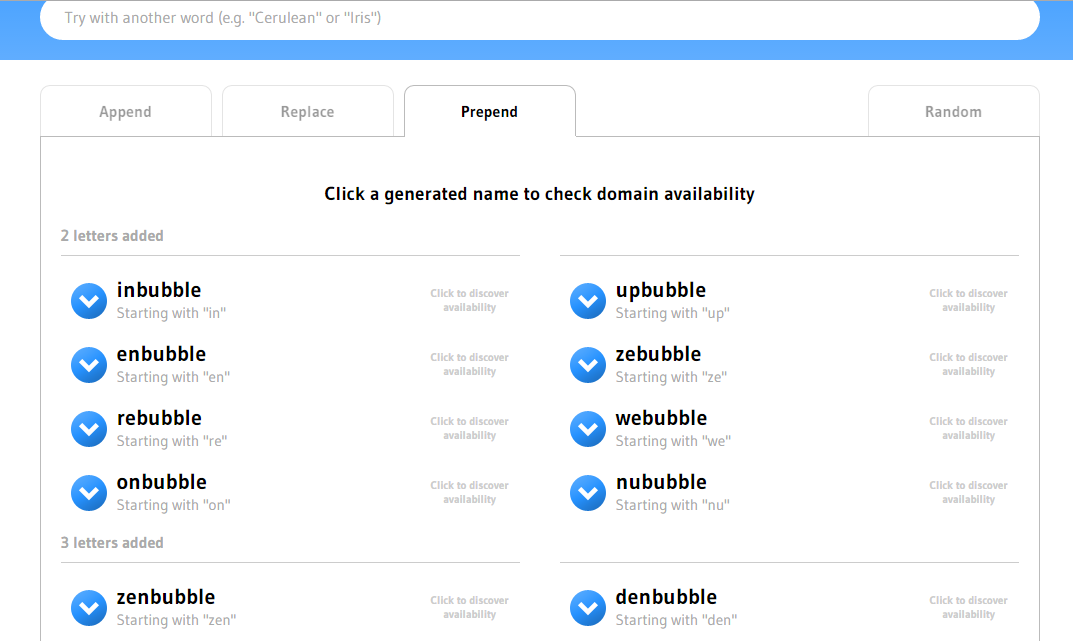1073x641 pixels.
Task: Focus the "Try with another word" search field
Action: pos(540,18)
